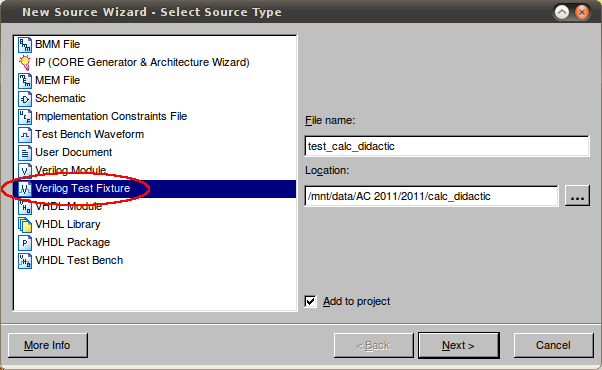
Task: Click the VHDL Test Bench icon
Action: pos(25,261)
